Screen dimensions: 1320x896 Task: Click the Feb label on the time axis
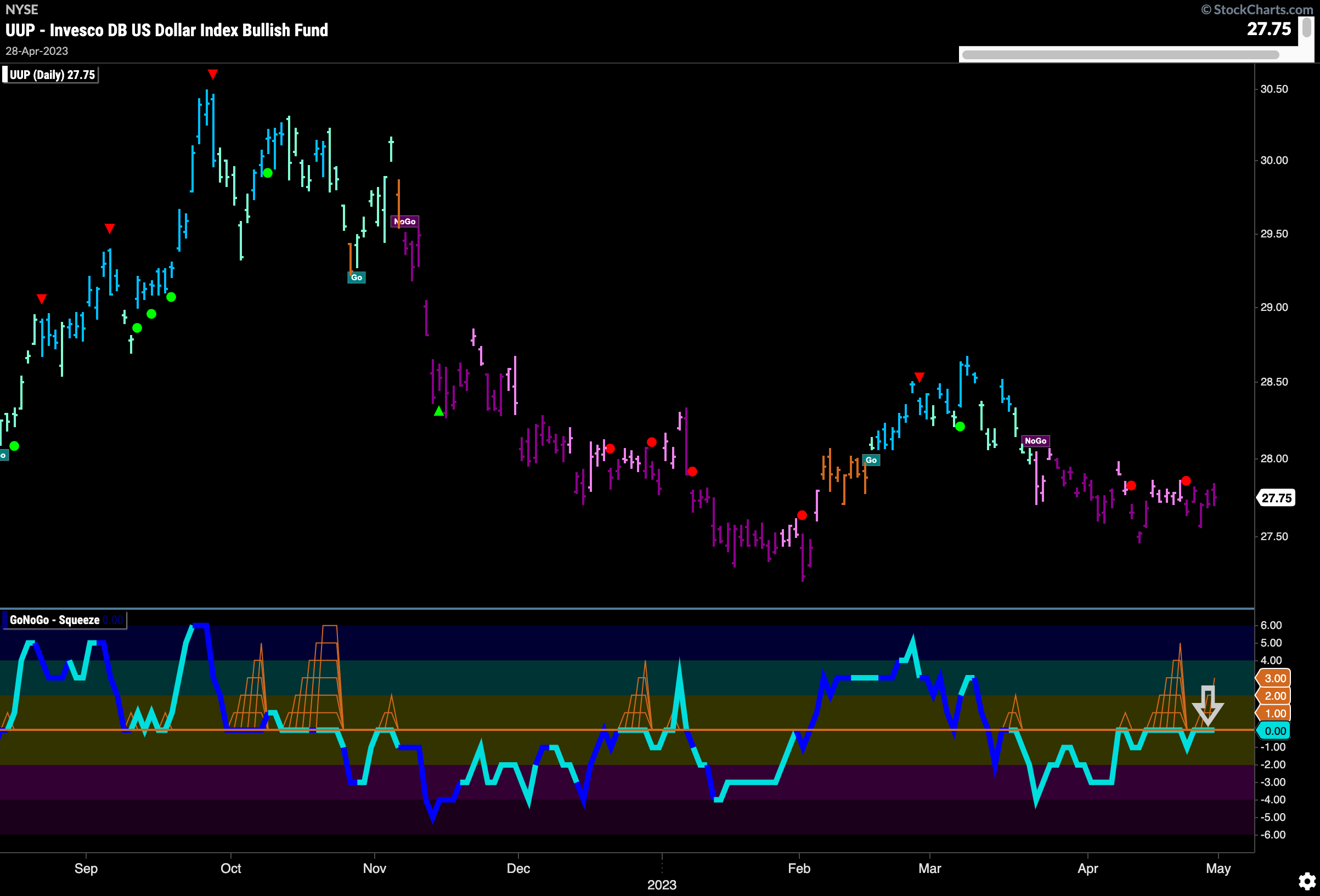(x=799, y=868)
